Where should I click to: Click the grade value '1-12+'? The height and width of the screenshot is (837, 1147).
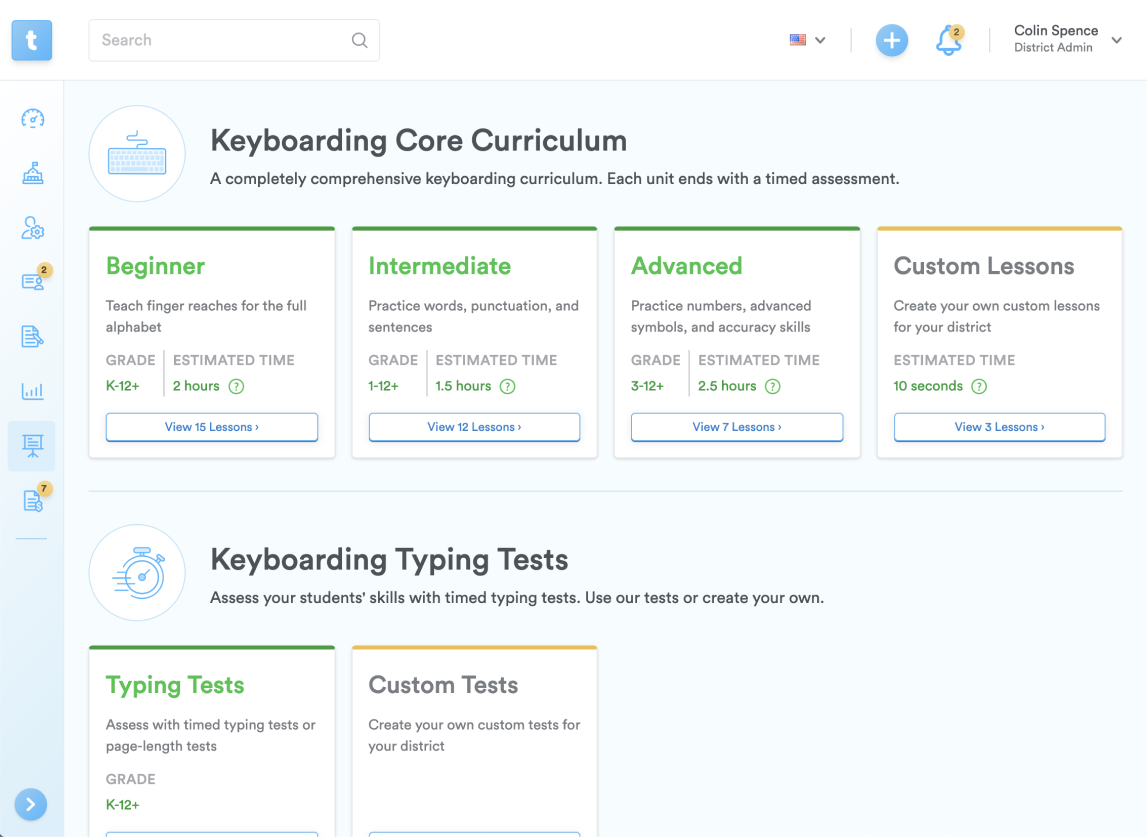click(384, 386)
